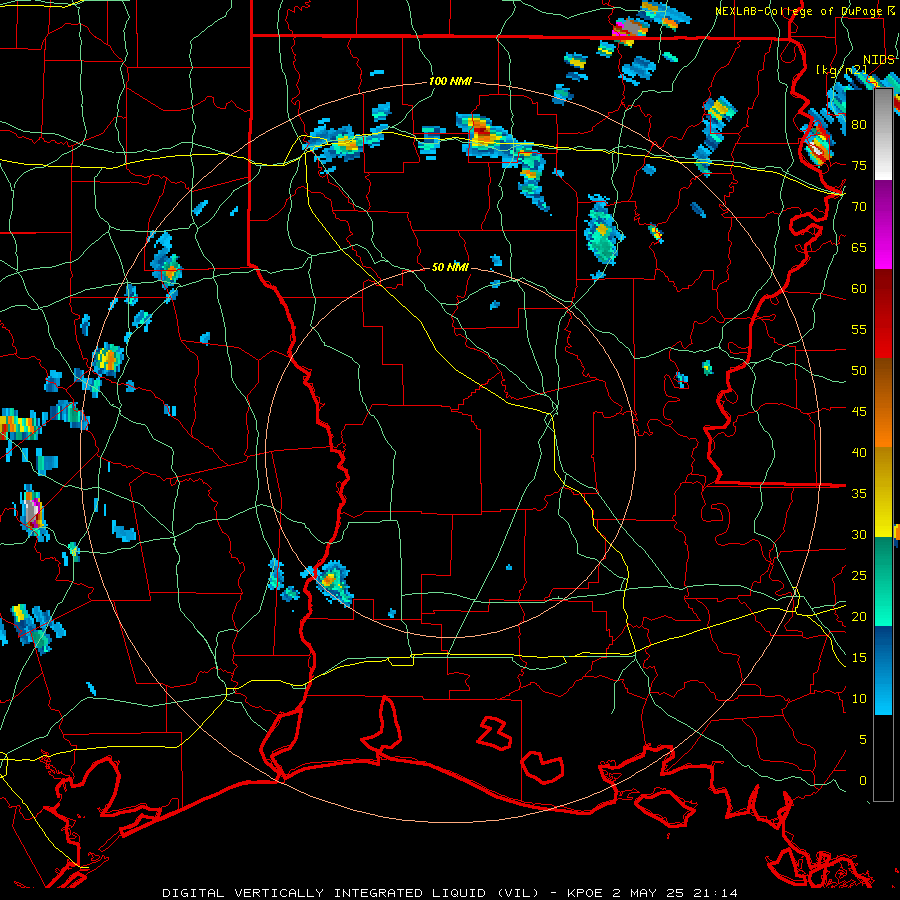Pick the white-gray band of the color scale
900x900 pixels.
click(883, 135)
